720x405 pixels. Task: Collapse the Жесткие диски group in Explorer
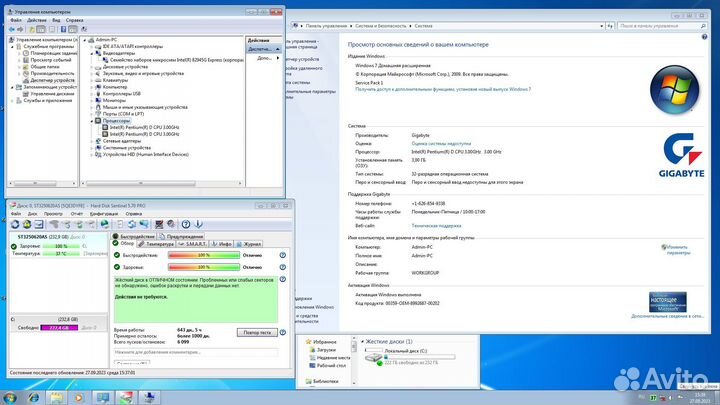point(362,342)
